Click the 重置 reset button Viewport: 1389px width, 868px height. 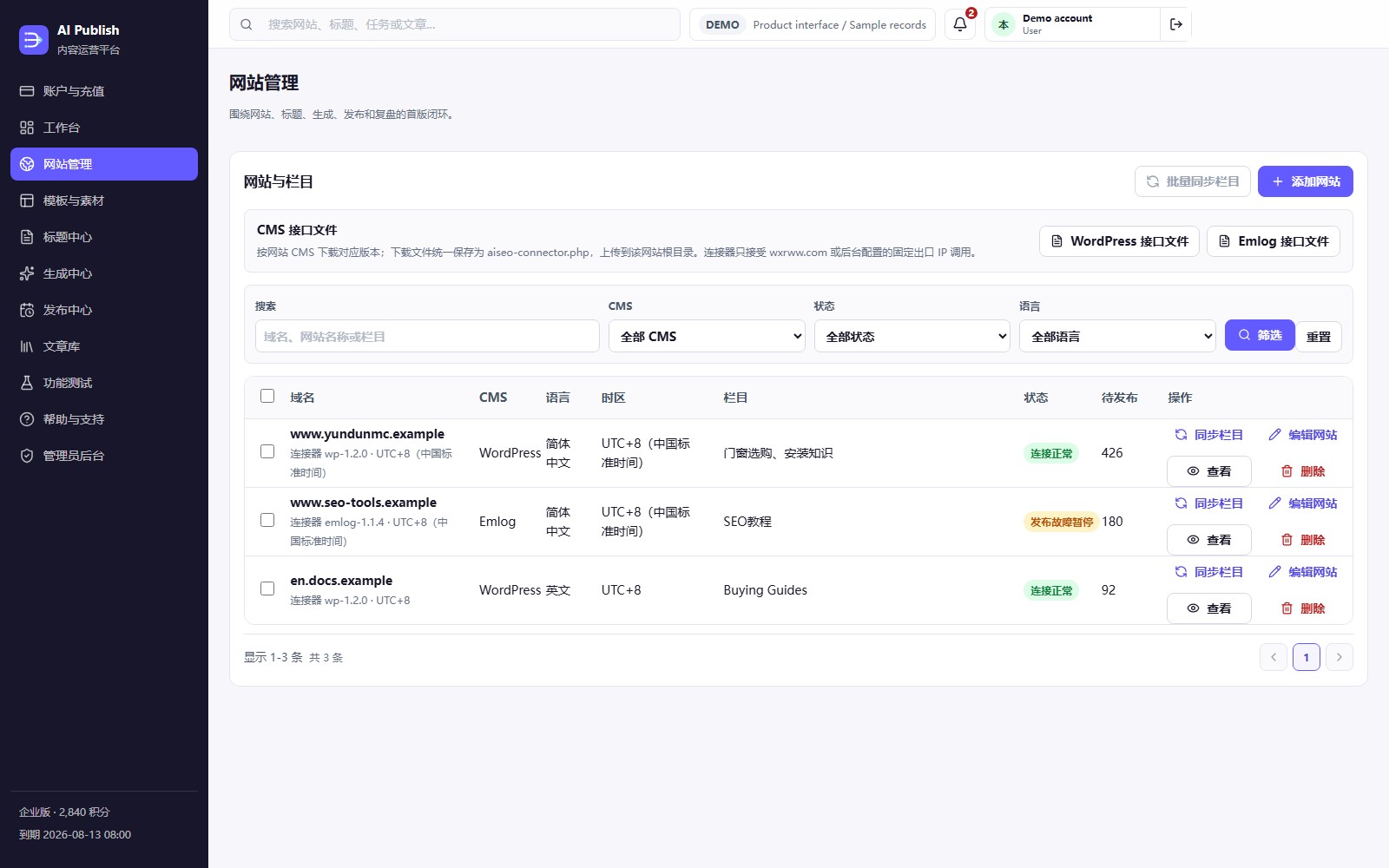(x=1319, y=337)
